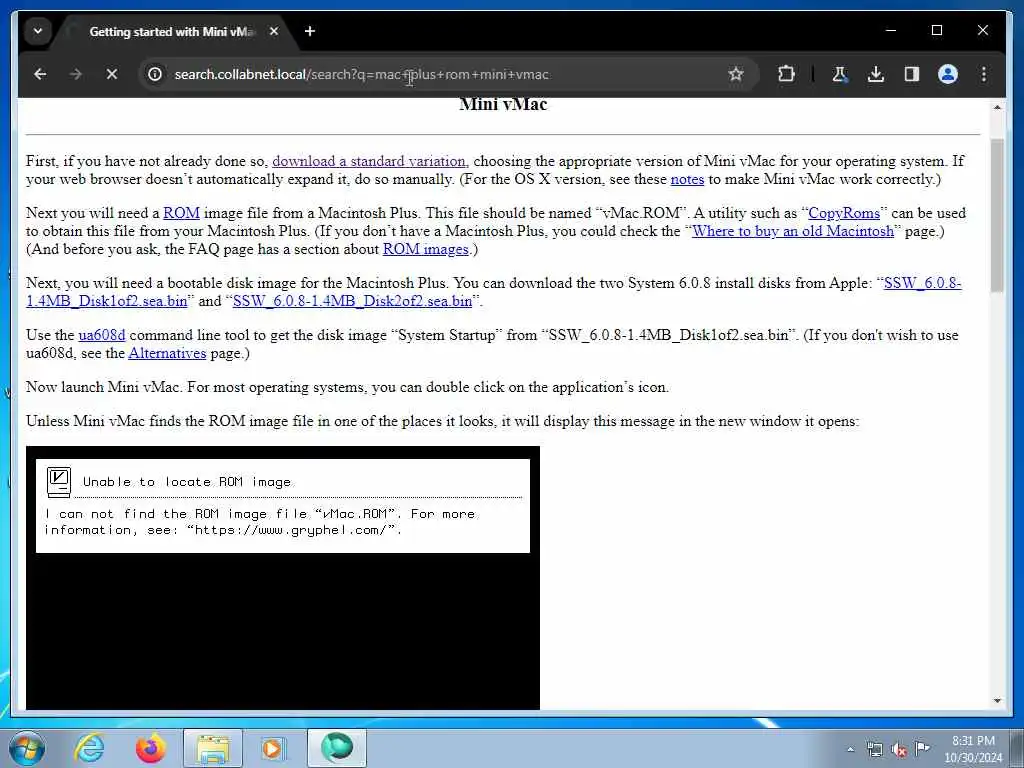Stop loading the page
This screenshot has height=768, width=1024.
tap(112, 74)
